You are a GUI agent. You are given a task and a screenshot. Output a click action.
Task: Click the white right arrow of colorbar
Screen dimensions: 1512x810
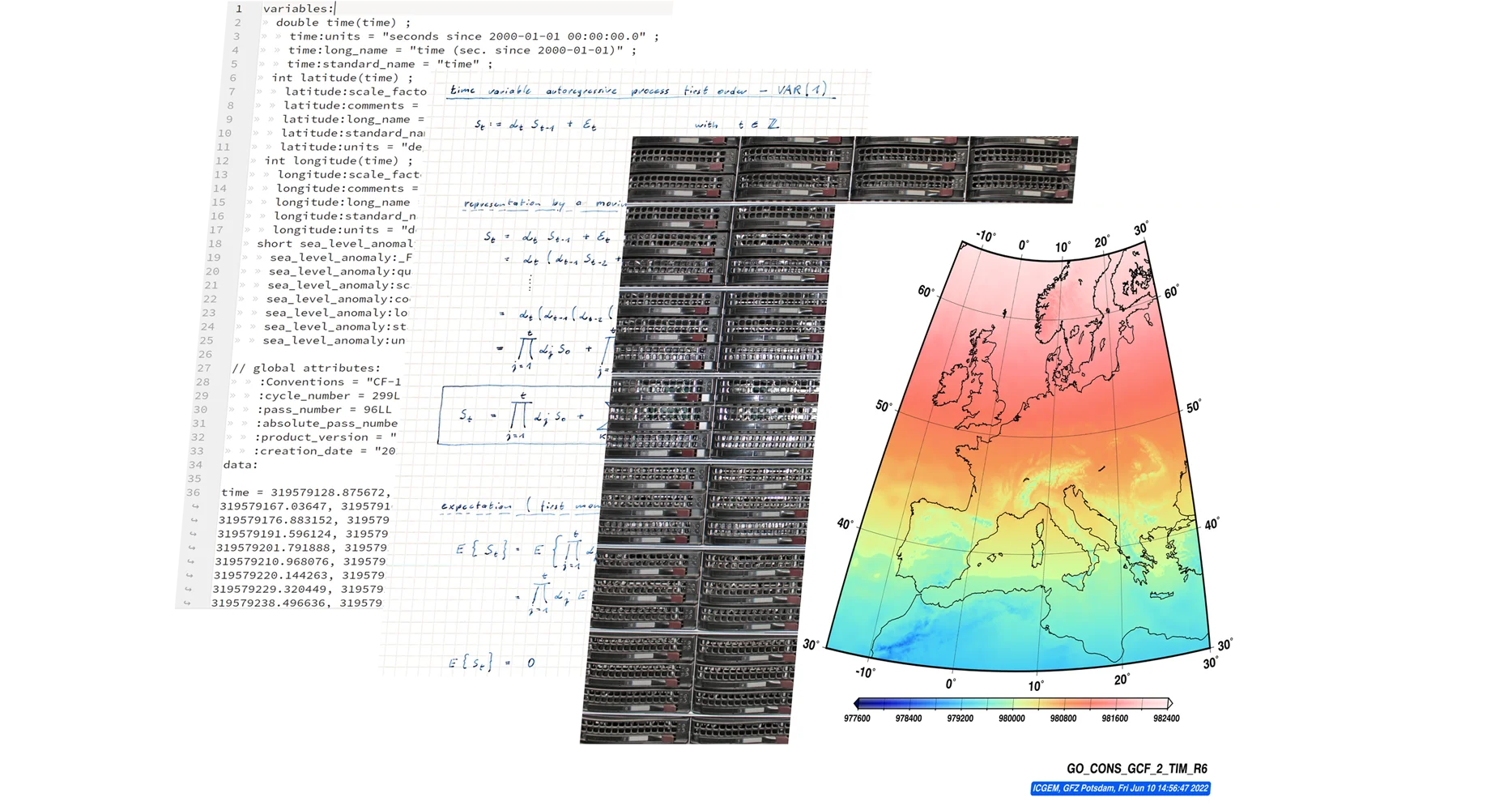pos(1169,704)
